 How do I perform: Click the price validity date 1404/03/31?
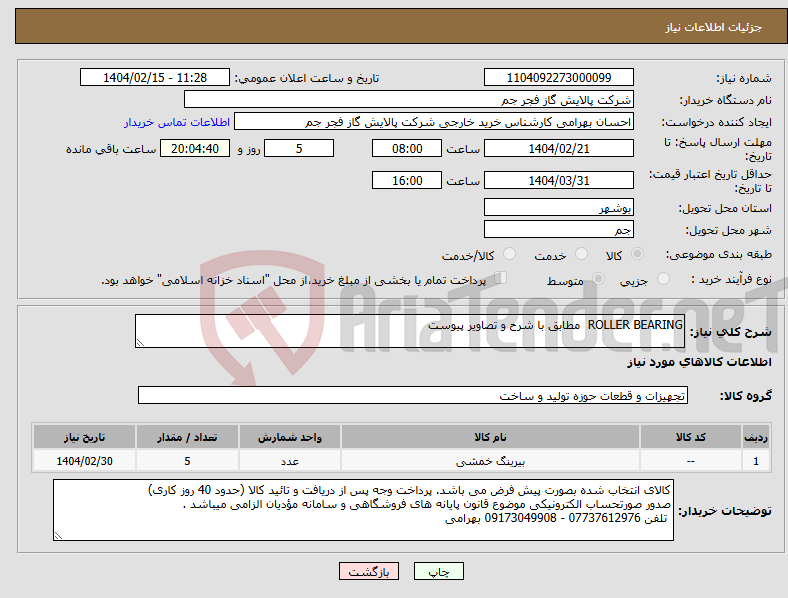(x=558, y=180)
